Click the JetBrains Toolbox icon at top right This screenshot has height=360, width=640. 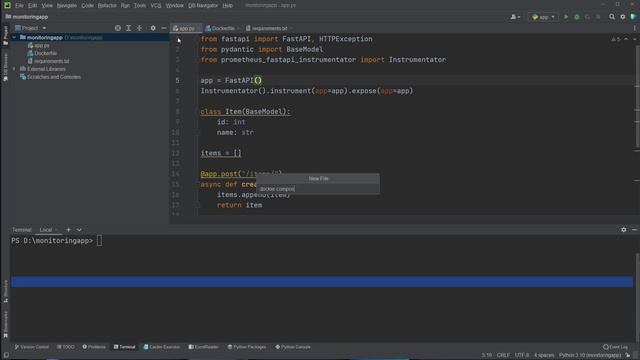[x=633, y=17]
